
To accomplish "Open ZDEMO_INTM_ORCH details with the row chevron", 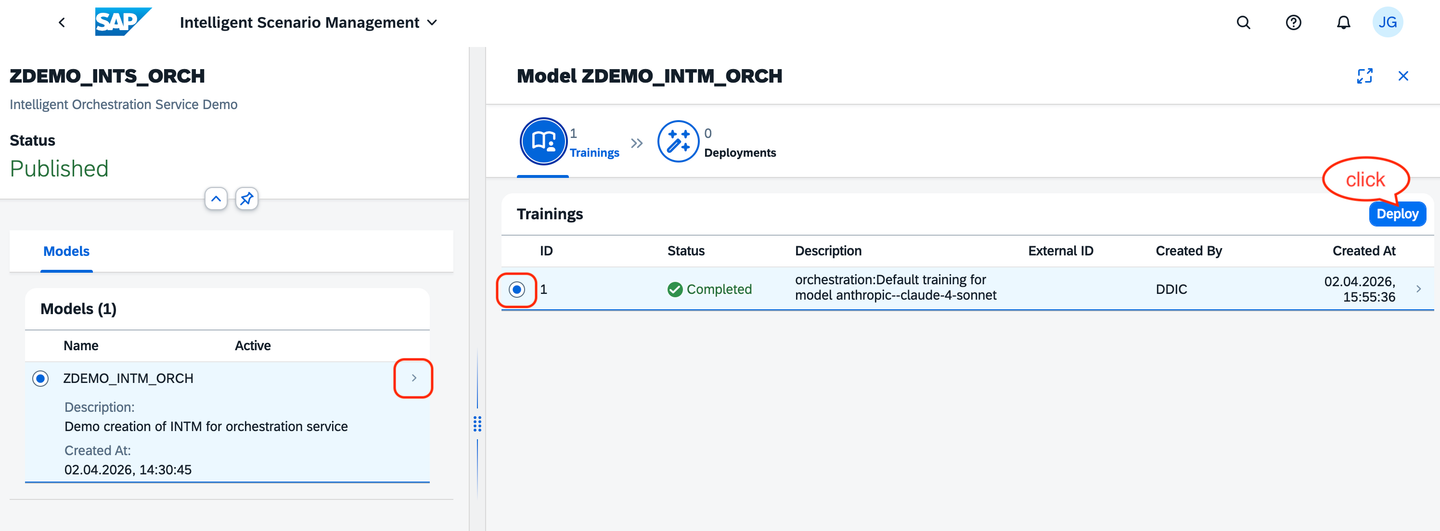I will (414, 378).
